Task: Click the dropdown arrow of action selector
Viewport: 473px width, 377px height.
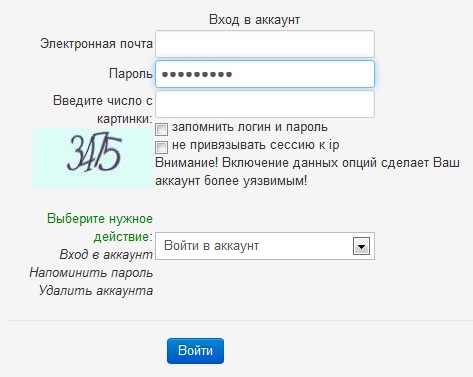Action: click(x=361, y=247)
